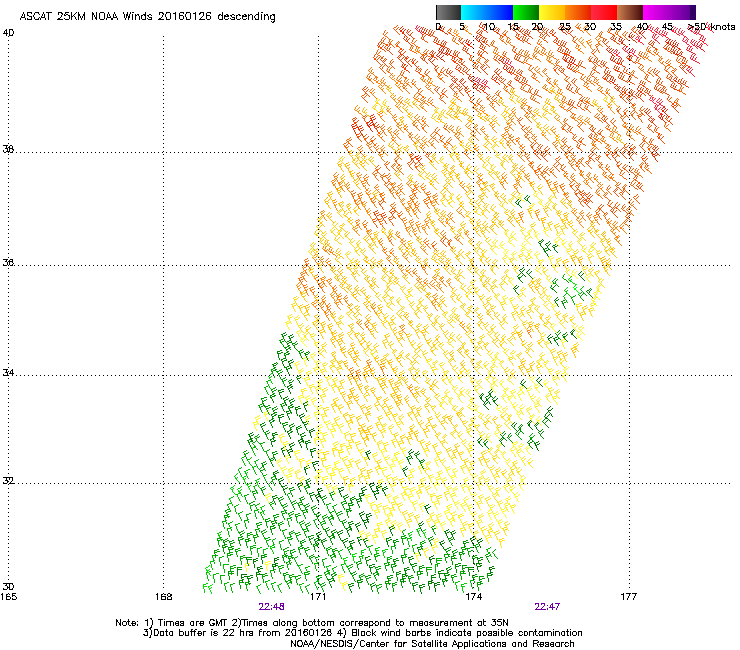This screenshot has height=650, width=740.
Task: Click longitude label 174 on bottom axis
Action: 474,597
